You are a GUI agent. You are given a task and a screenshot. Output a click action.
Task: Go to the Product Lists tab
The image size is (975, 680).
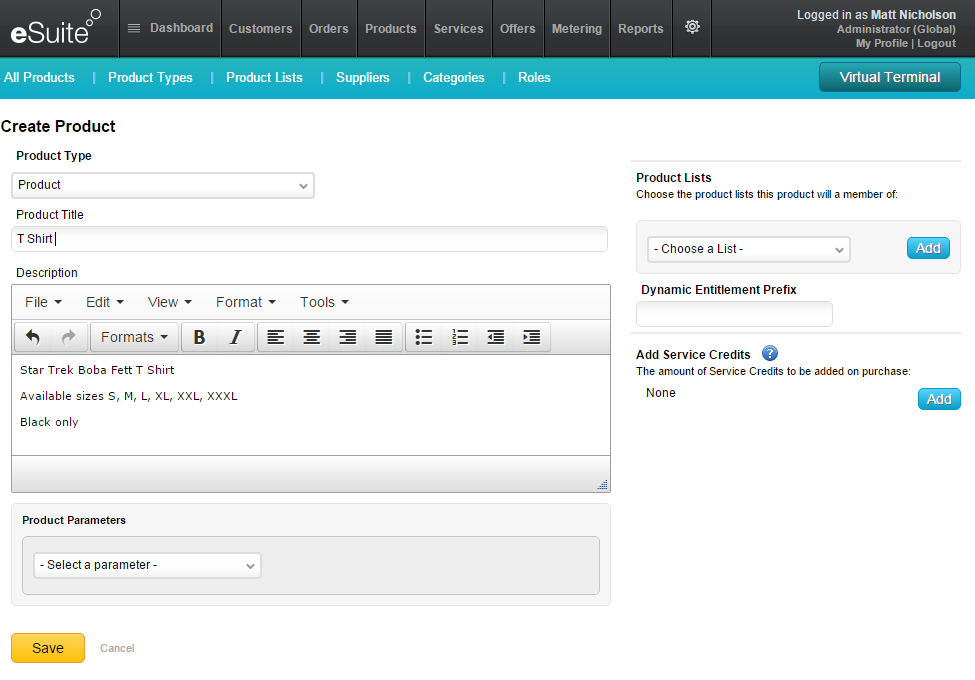[264, 77]
